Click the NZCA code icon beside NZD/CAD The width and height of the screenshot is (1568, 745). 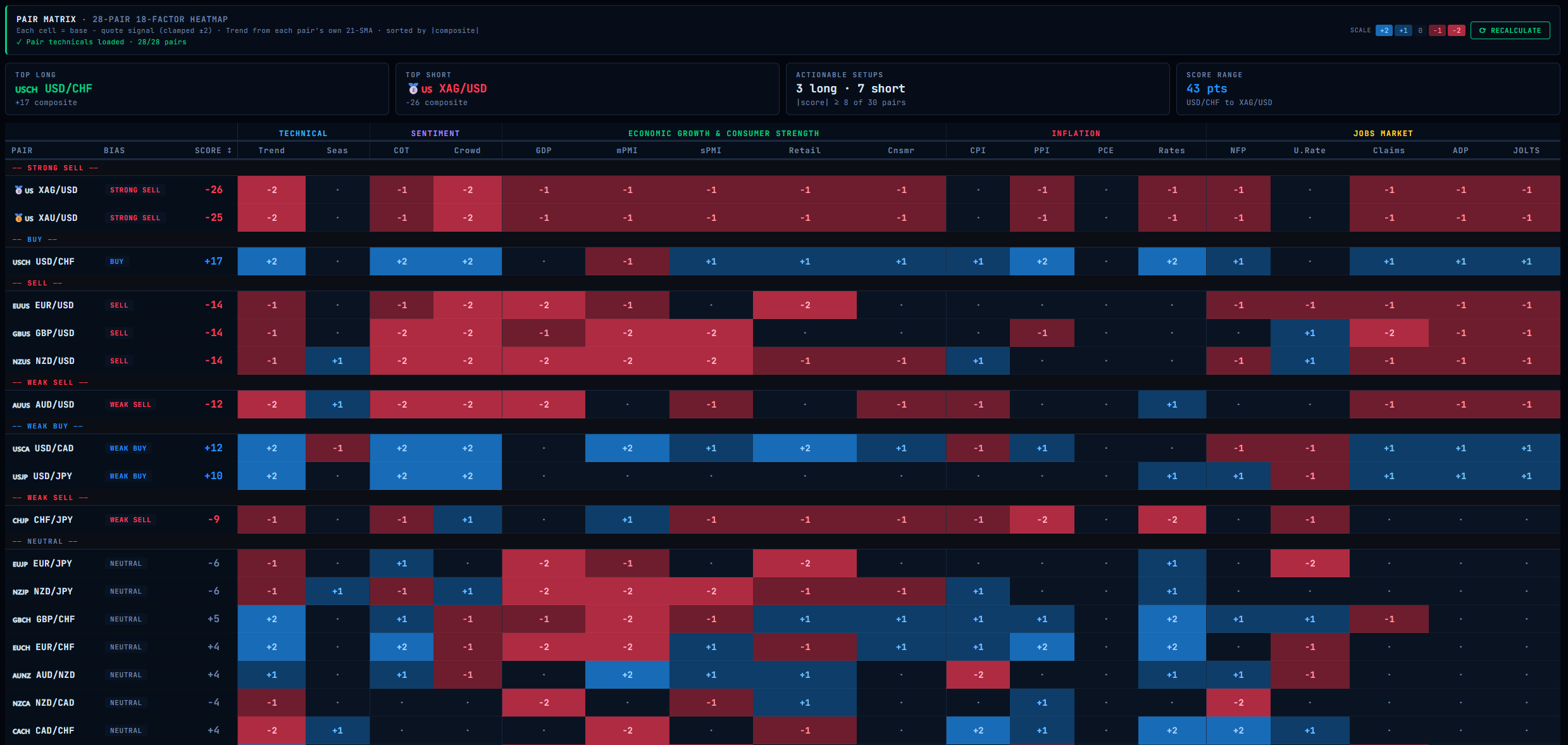[x=22, y=703]
